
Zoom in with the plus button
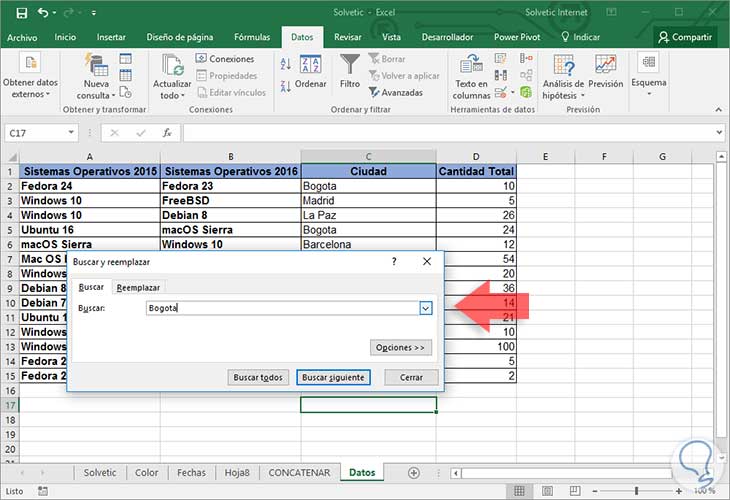tap(679, 491)
